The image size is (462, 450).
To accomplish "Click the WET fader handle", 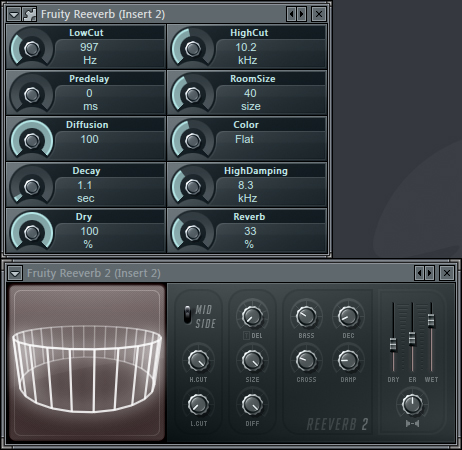I will point(431,320).
